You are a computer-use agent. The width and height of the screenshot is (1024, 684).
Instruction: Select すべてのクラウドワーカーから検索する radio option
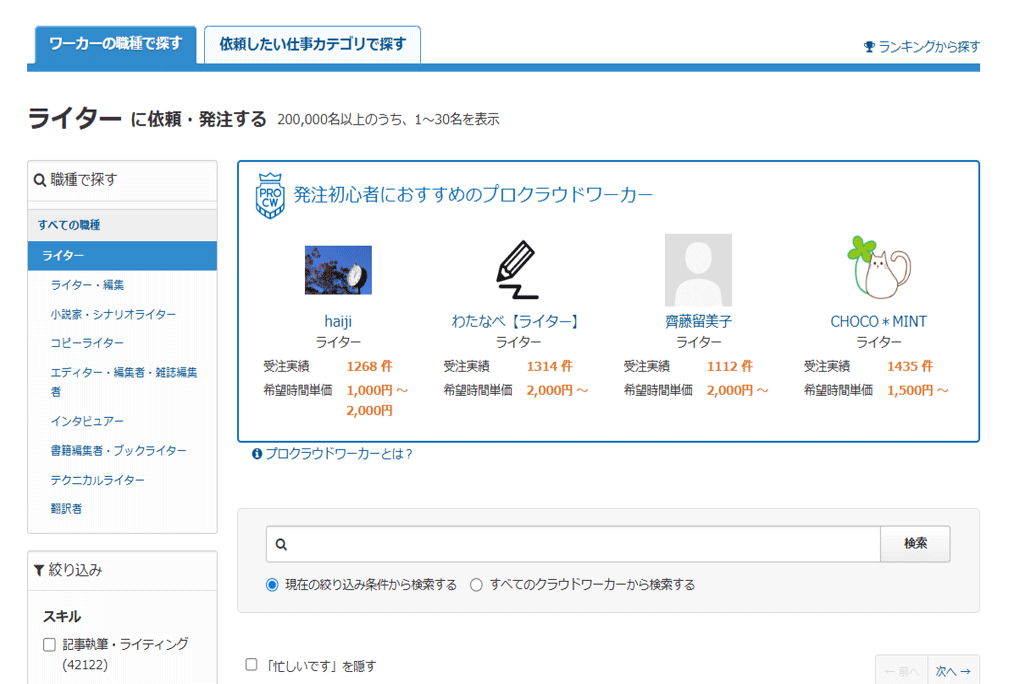[476, 585]
